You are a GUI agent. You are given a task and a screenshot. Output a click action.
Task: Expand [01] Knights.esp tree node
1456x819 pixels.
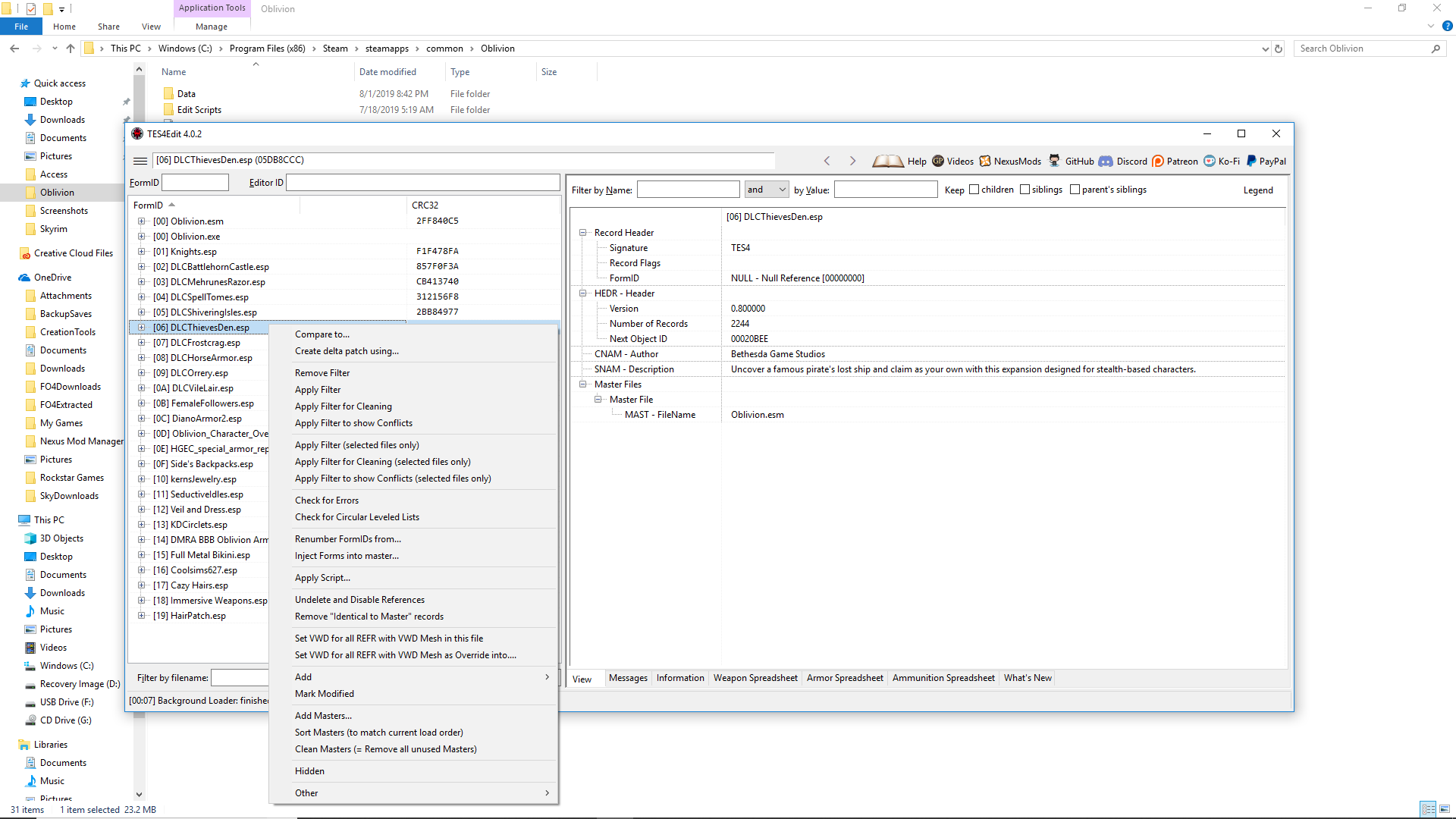[141, 252]
